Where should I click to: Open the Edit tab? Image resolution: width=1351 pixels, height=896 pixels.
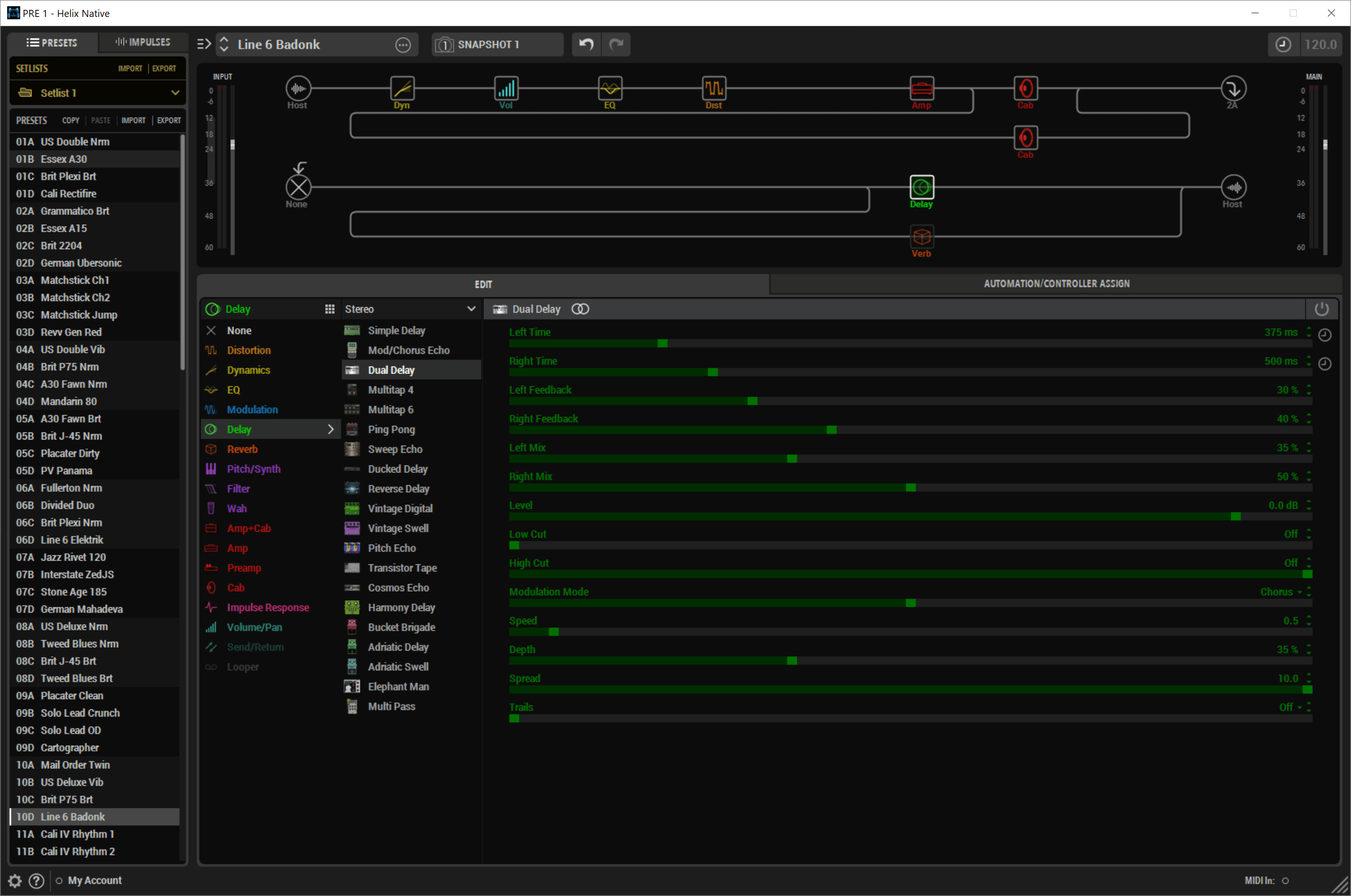coord(483,284)
